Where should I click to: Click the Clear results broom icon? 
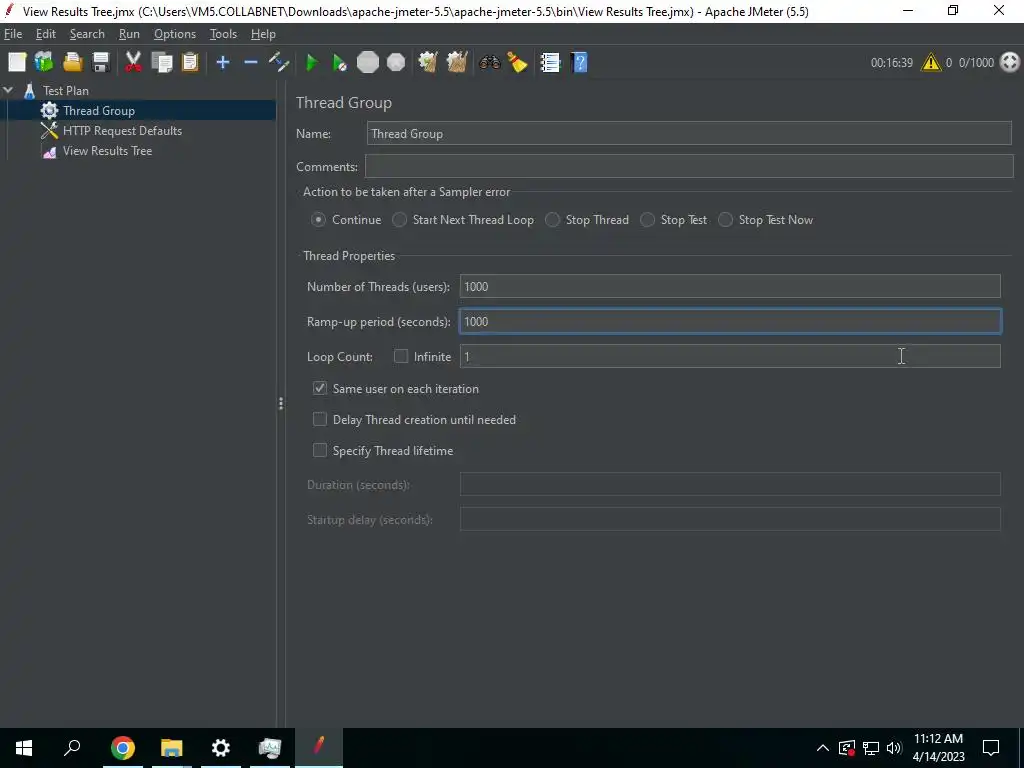coord(428,63)
